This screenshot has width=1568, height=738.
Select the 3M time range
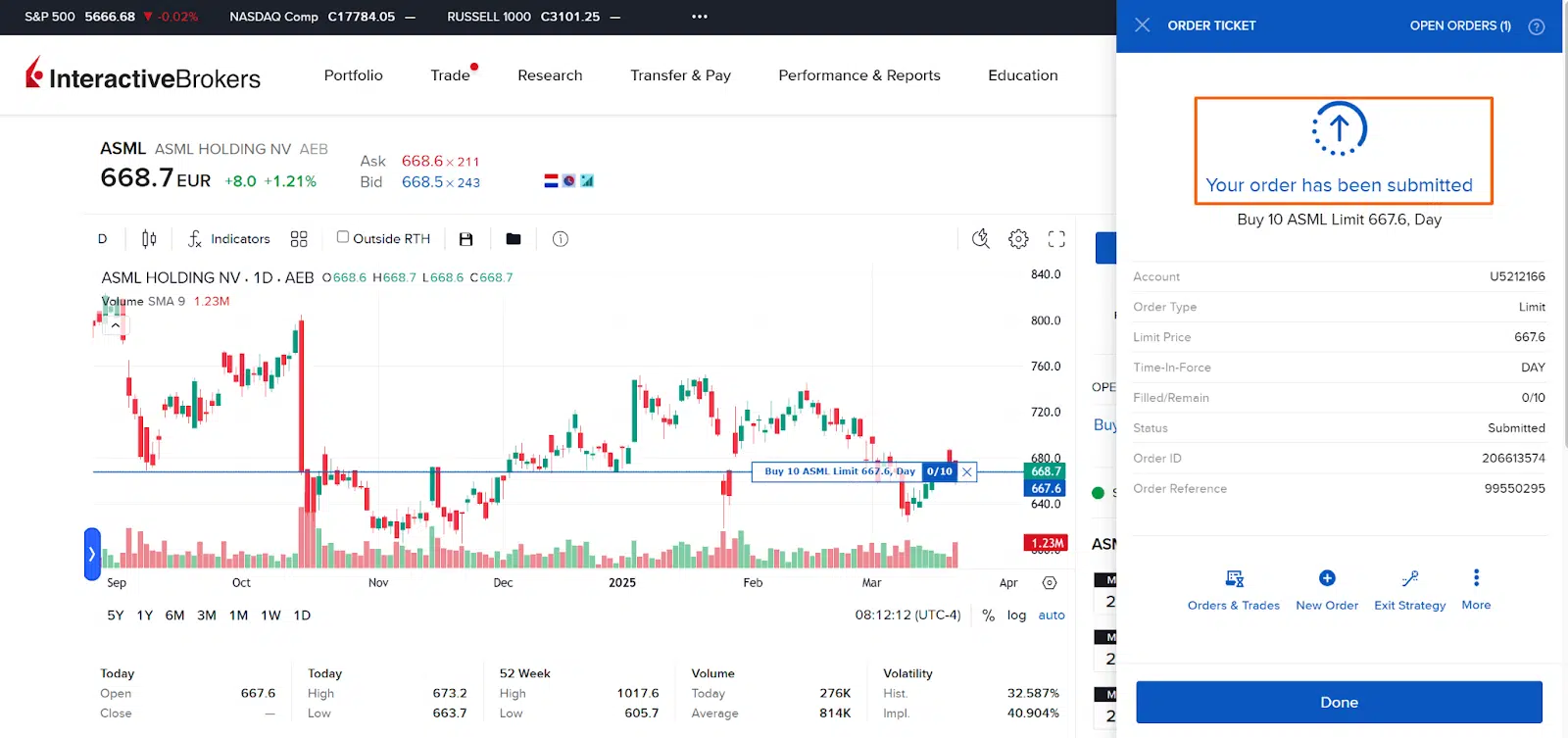[207, 615]
